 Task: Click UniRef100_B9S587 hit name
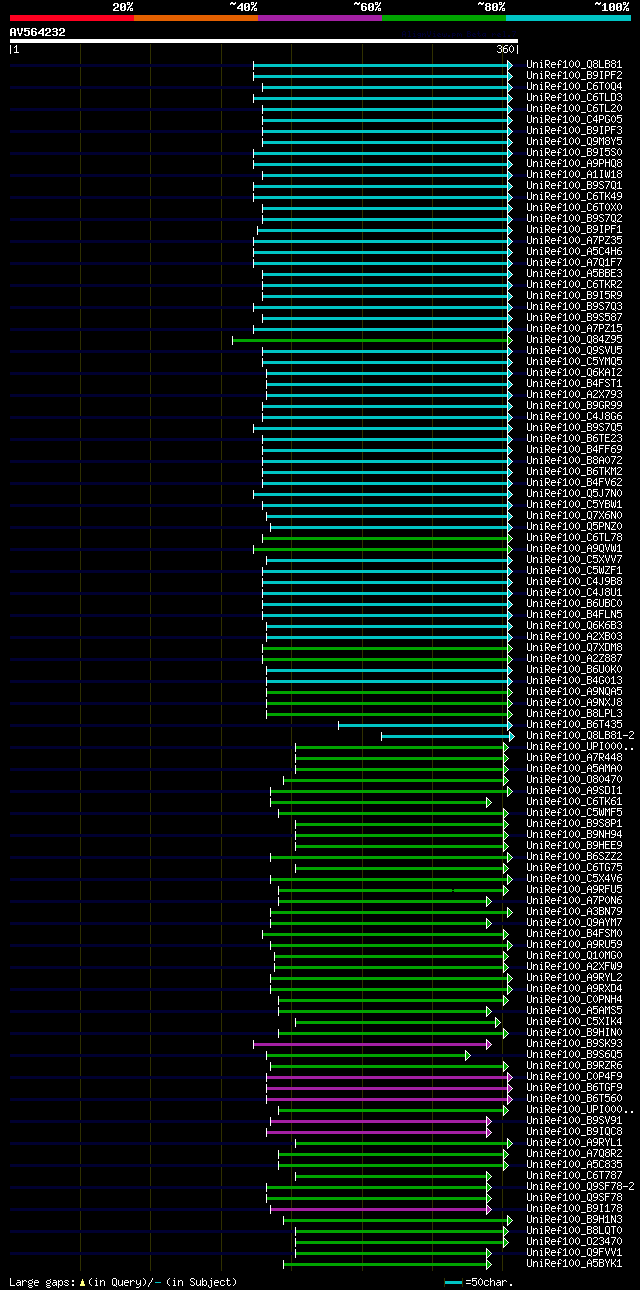(x=574, y=318)
